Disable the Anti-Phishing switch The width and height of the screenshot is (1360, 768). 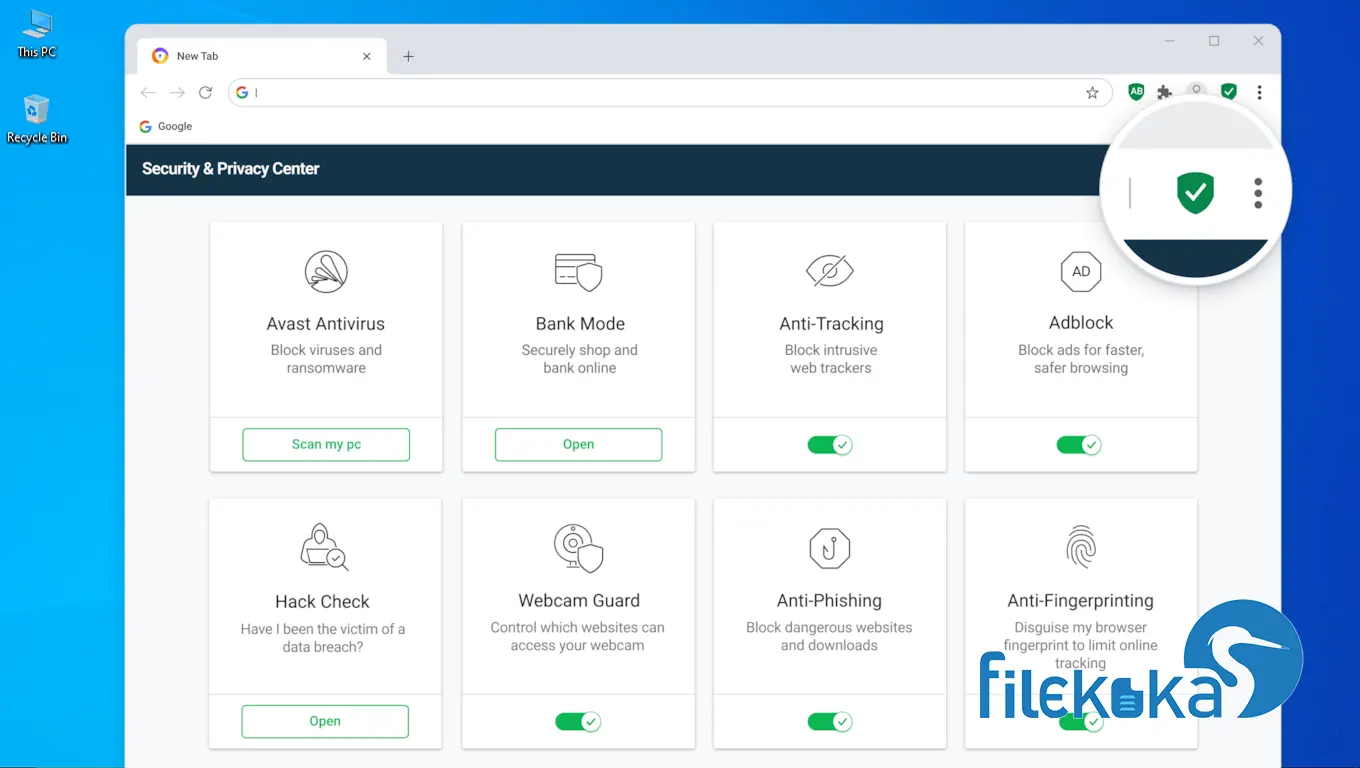[830, 721]
